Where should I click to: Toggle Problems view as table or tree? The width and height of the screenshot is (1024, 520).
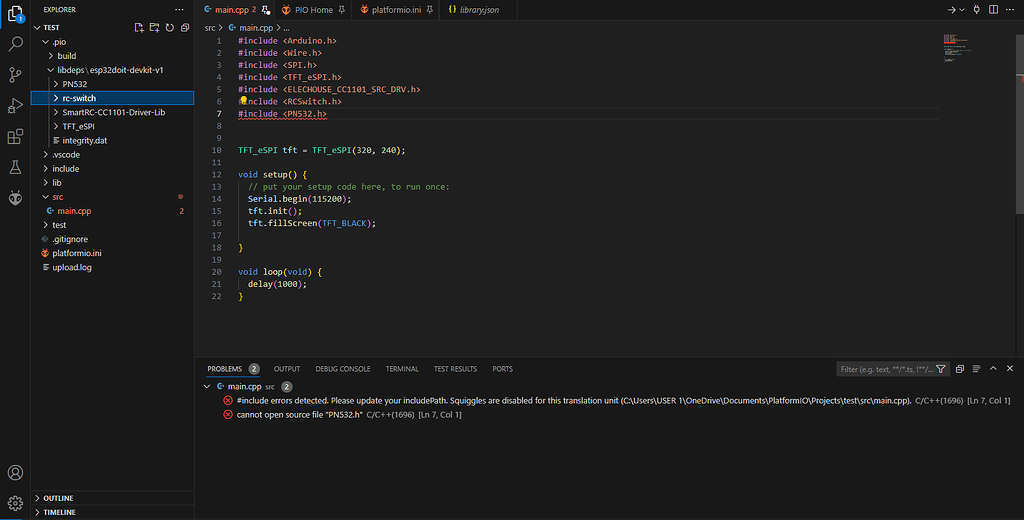(x=976, y=369)
